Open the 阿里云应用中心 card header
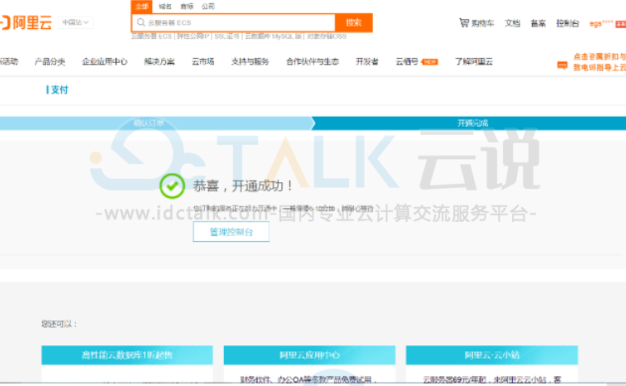This screenshot has width=626, height=386. coord(309,355)
